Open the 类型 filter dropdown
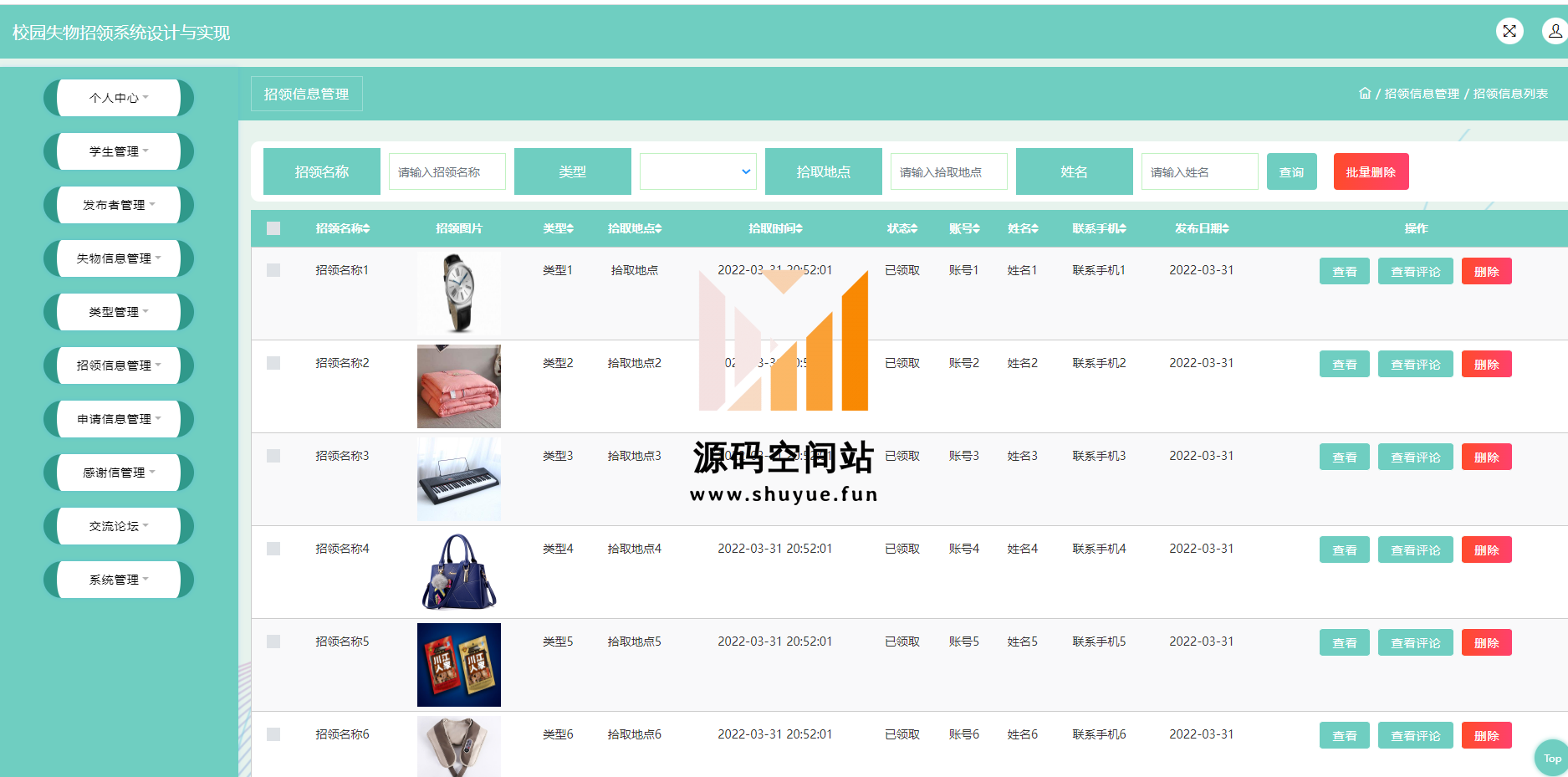Viewport: 1568px width, 777px height. click(698, 171)
